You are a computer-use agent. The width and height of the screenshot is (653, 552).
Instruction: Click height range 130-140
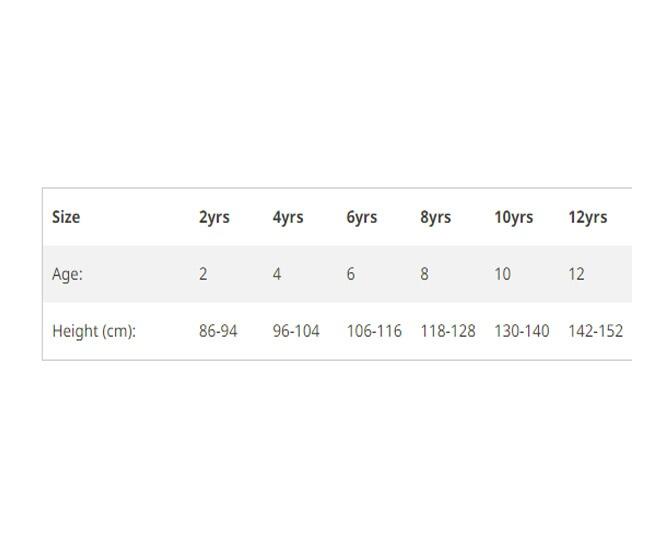point(522,331)
